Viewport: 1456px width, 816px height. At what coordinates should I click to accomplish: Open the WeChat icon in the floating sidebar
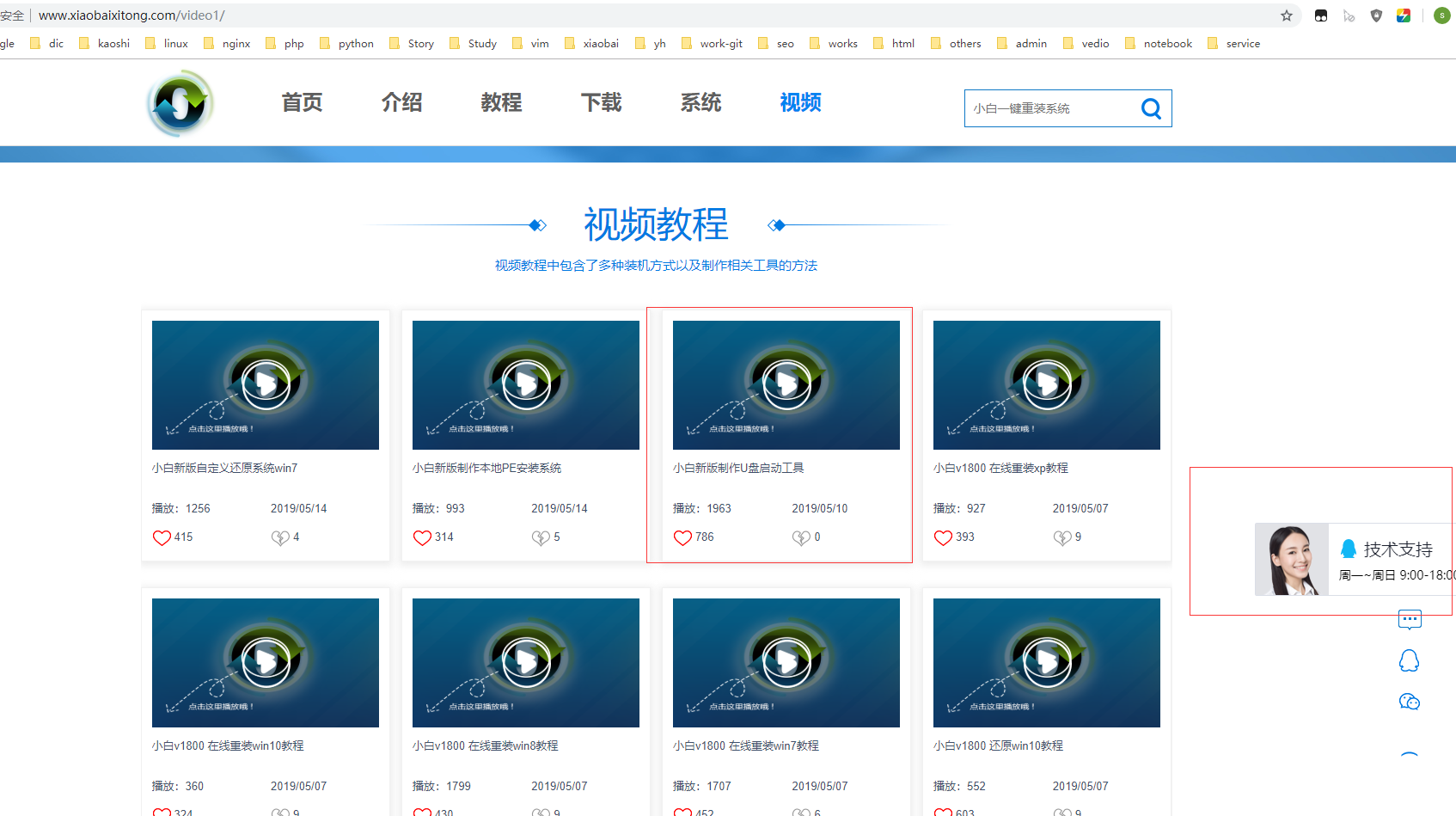click(x=1409, y=702)
